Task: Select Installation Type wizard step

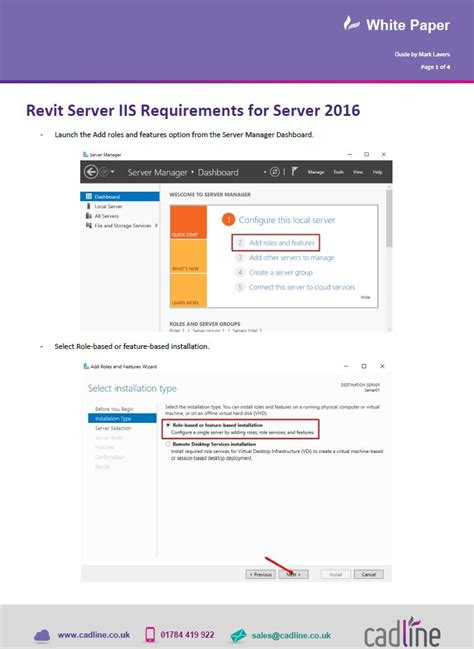Action: point(122,418)
